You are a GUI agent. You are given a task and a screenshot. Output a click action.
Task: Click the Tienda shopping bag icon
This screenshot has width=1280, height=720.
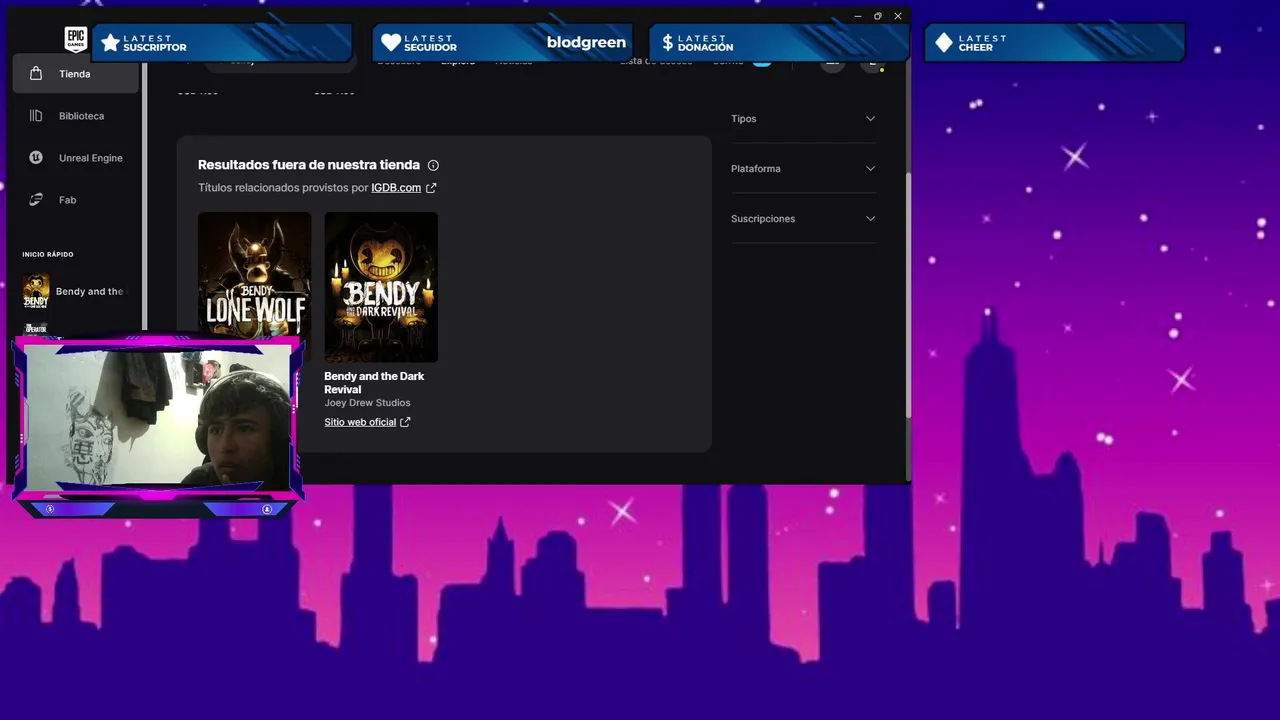[36, 74]
